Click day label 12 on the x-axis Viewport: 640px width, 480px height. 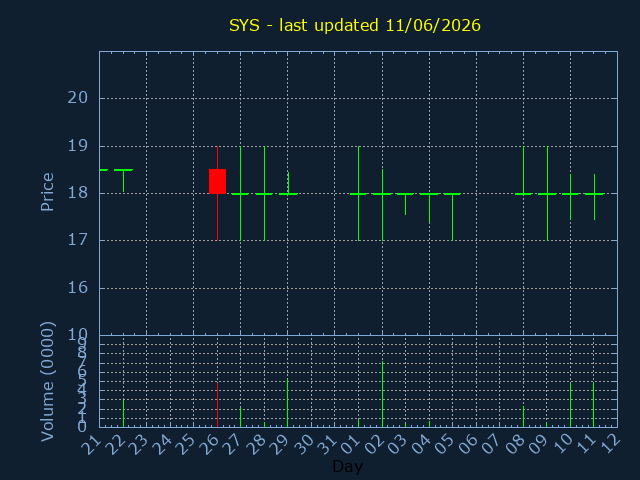click(610, 444)
